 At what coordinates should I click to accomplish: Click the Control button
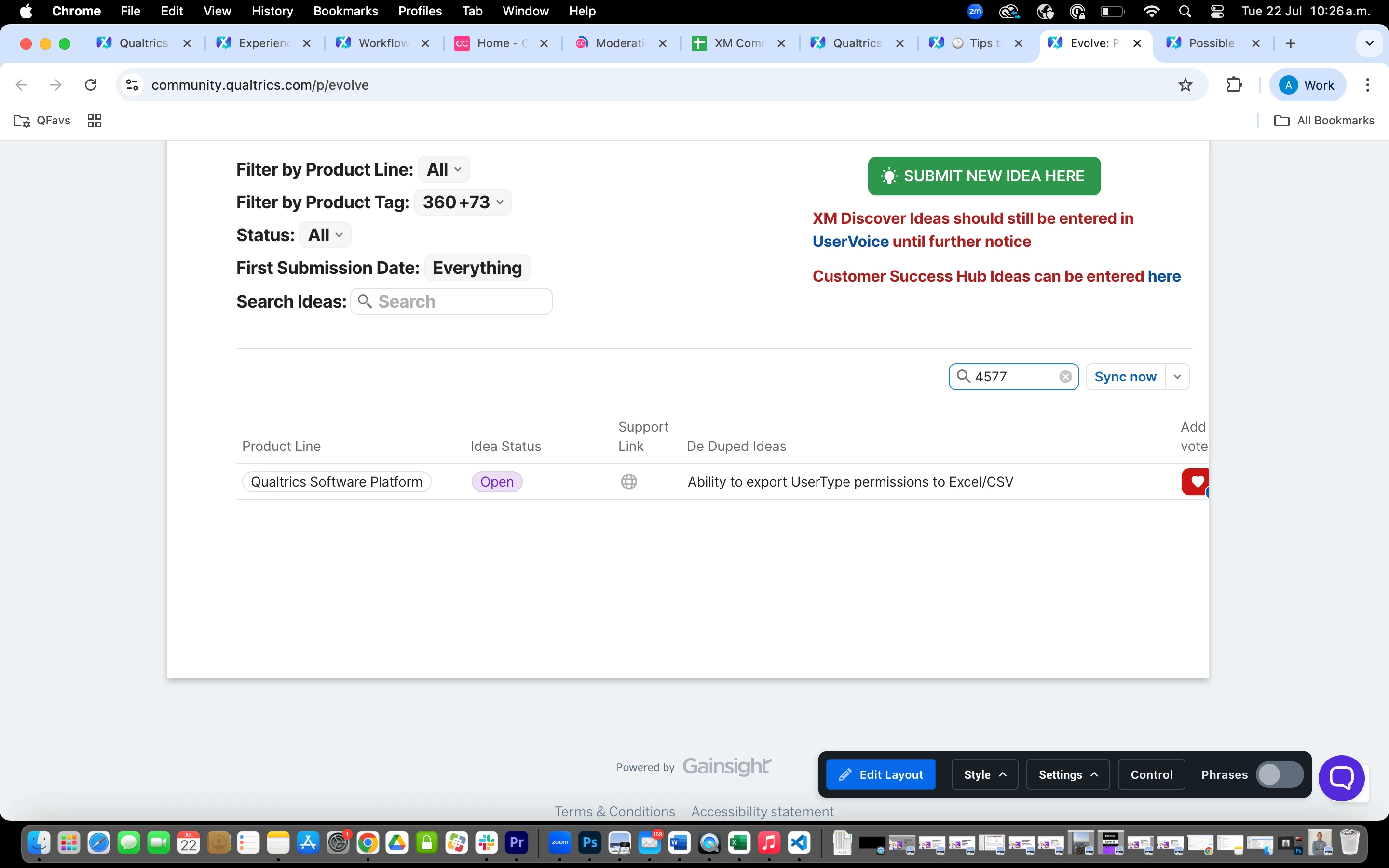point(1151,774)
